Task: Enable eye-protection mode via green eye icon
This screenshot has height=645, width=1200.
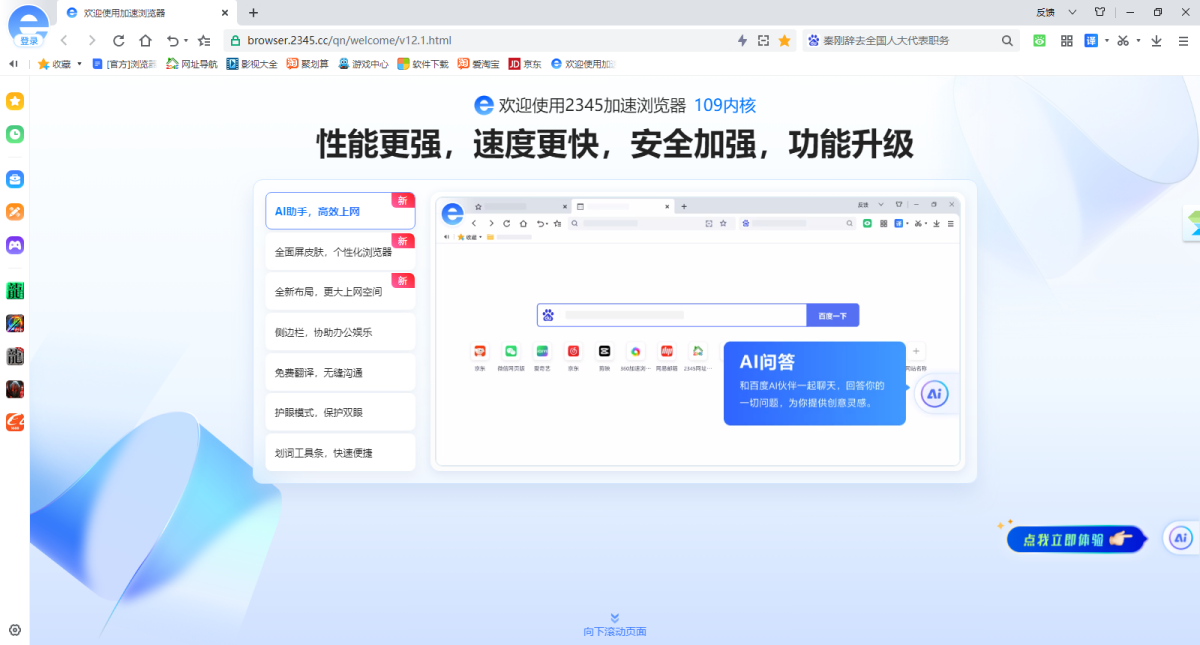Action: click(x=1039, y=41)
